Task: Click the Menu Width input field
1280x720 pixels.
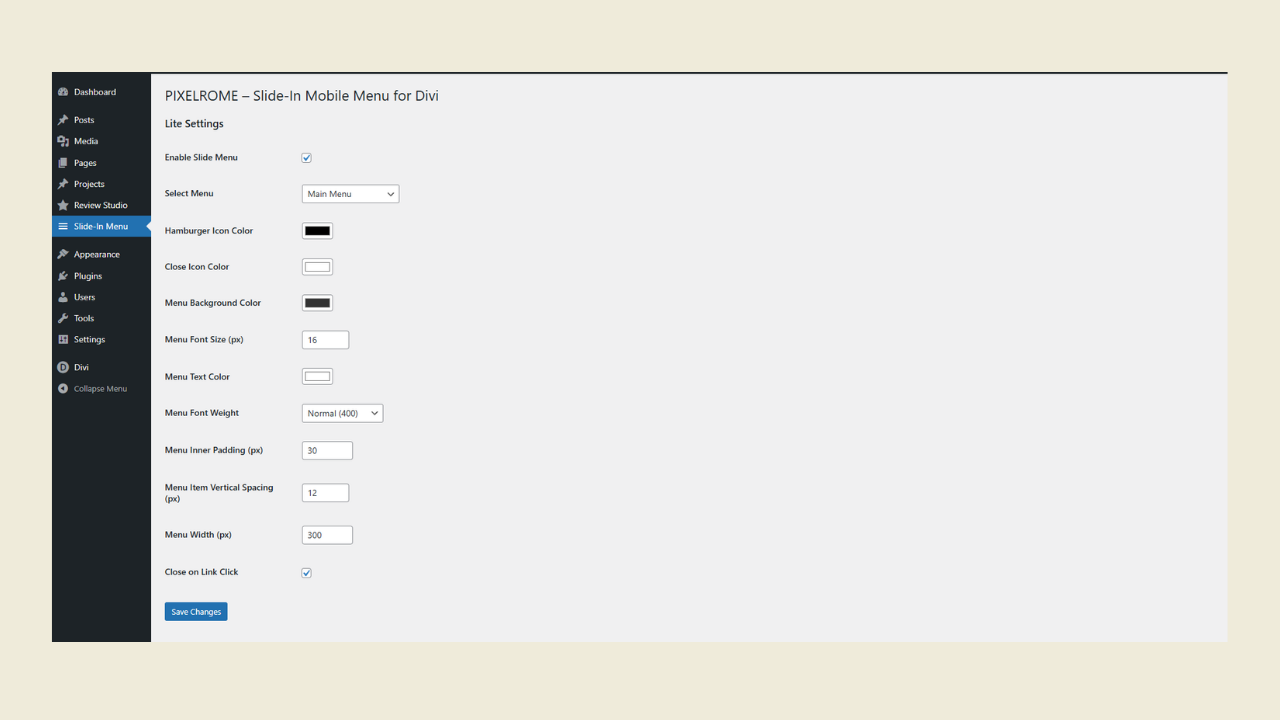Action: (326, 534)
